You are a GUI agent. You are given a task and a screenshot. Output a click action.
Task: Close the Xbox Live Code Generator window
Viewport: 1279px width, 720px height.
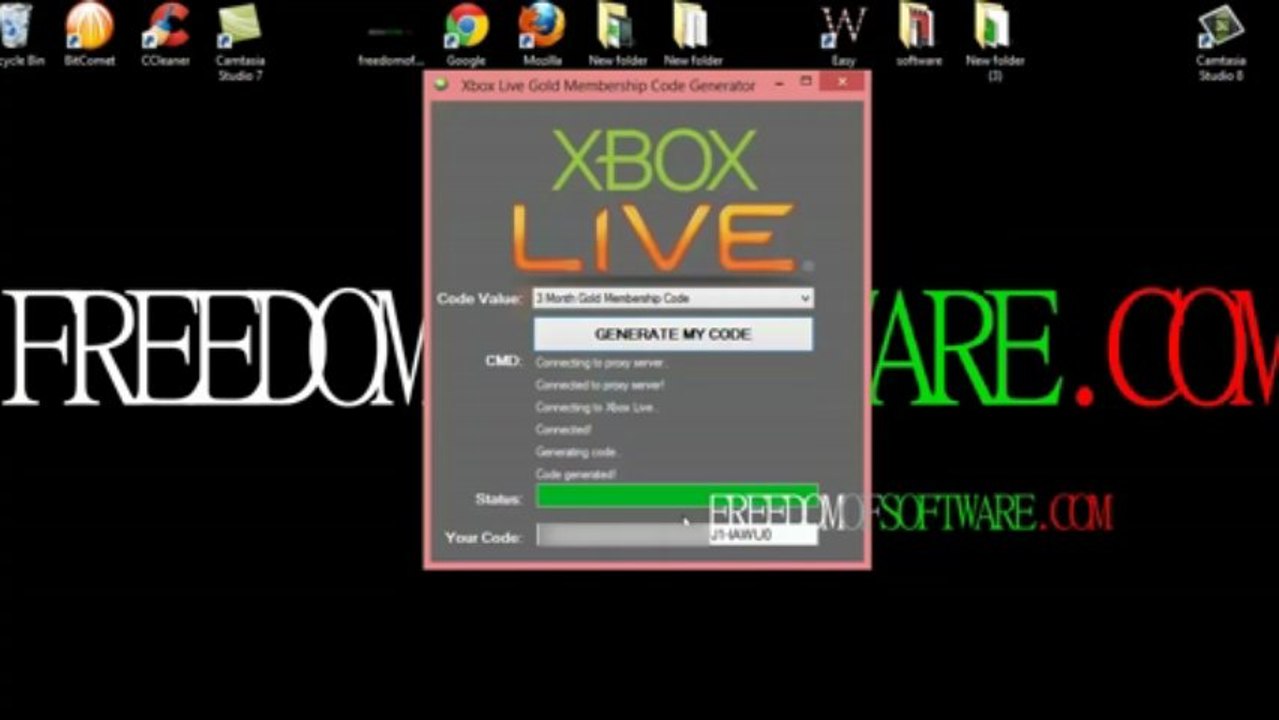(x=843, y=82)
